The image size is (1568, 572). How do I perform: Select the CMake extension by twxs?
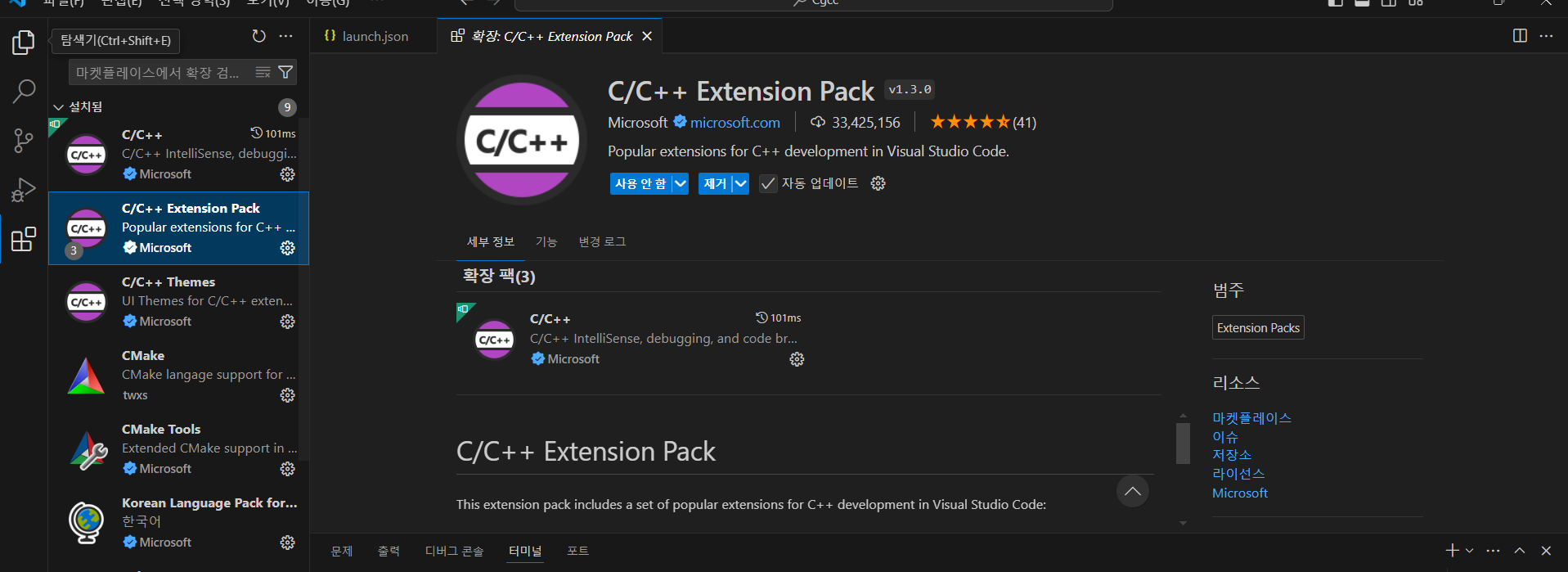point(178,376)
